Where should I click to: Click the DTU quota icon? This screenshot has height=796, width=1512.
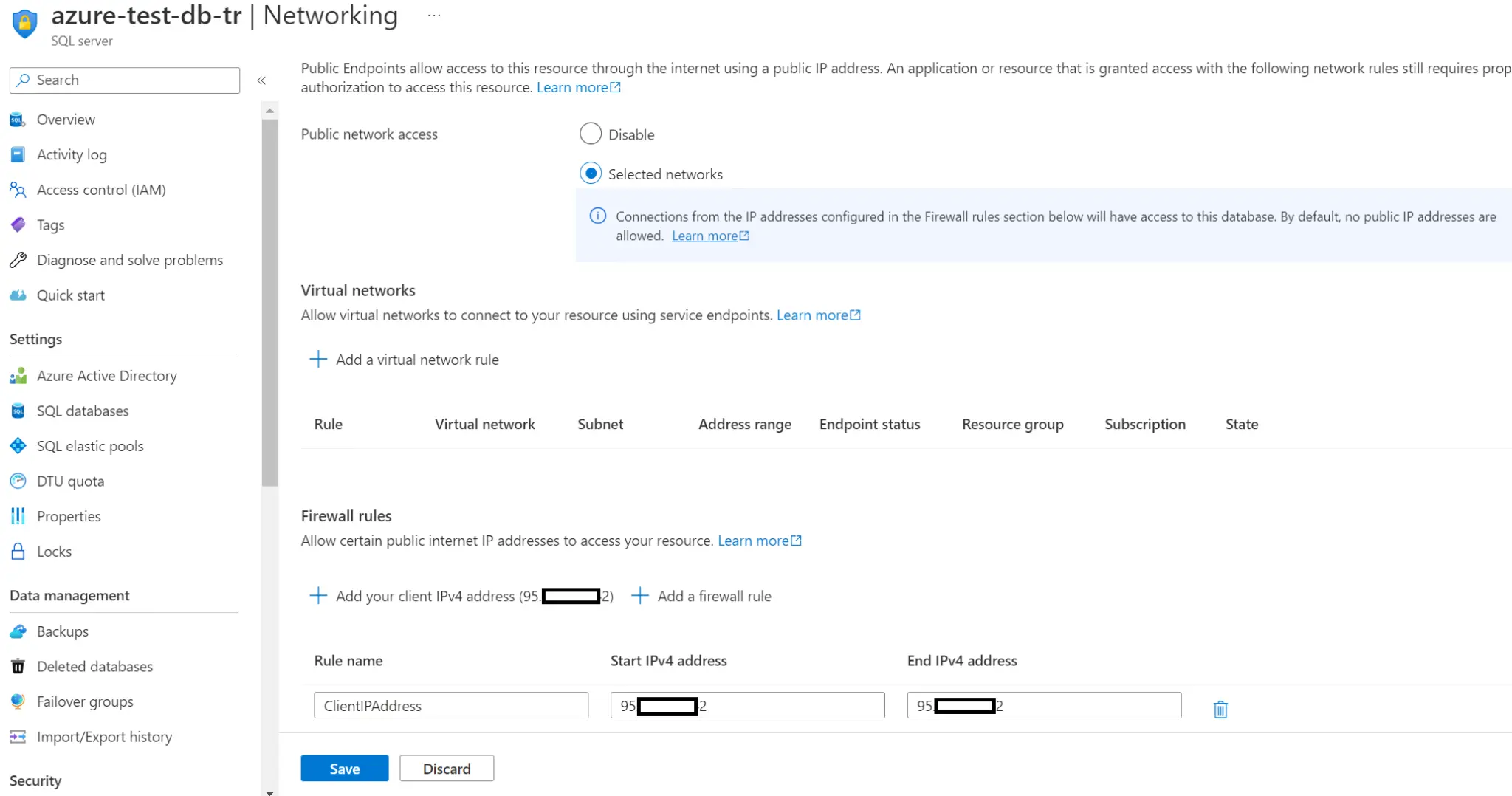[17, 481]
